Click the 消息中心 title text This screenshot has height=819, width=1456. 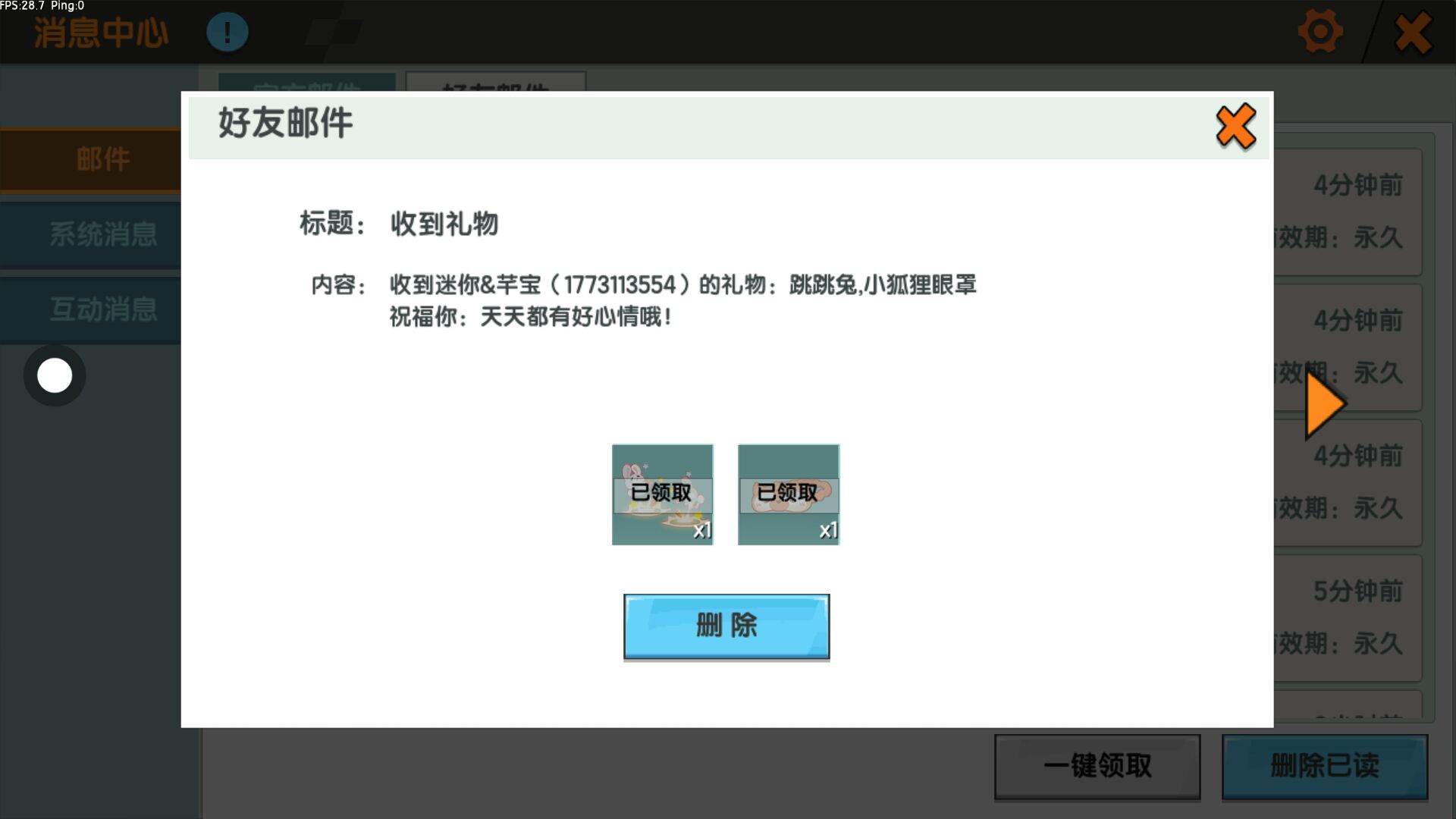101,33
